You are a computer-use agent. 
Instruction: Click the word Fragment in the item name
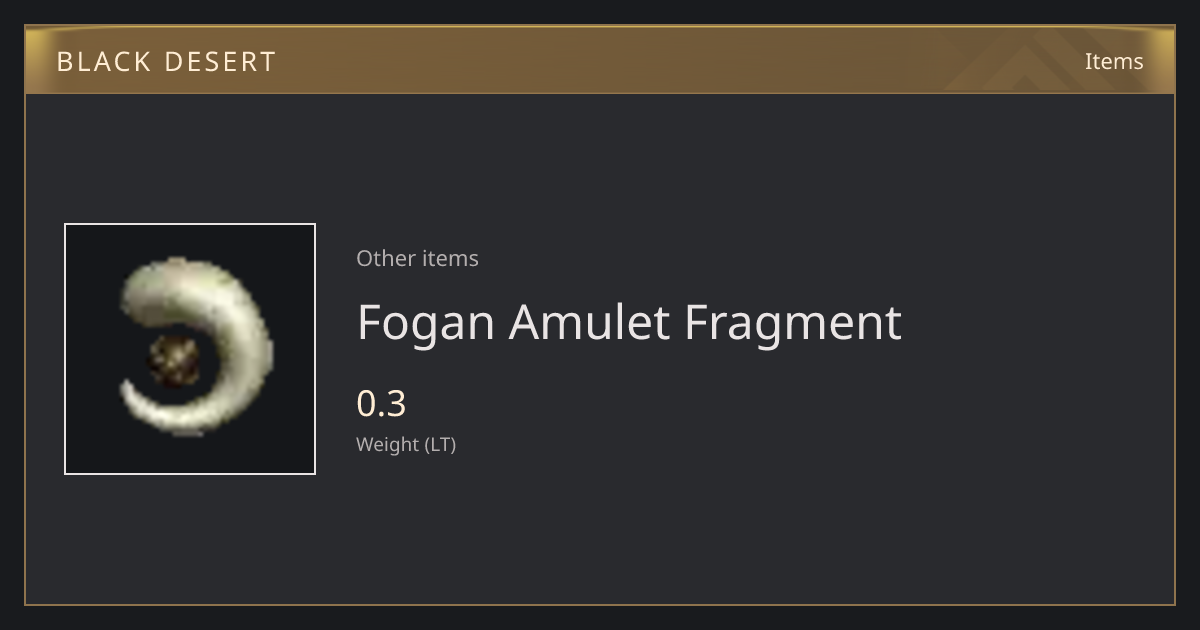click(x=793, y=324)
